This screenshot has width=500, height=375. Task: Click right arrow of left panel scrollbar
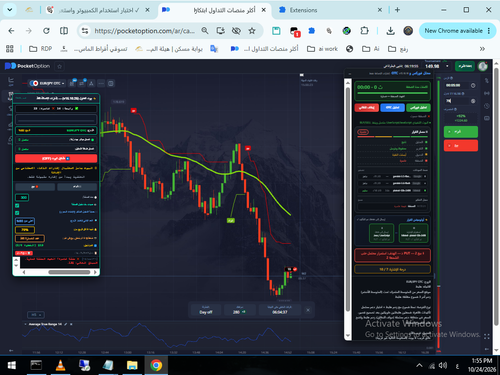95,272
